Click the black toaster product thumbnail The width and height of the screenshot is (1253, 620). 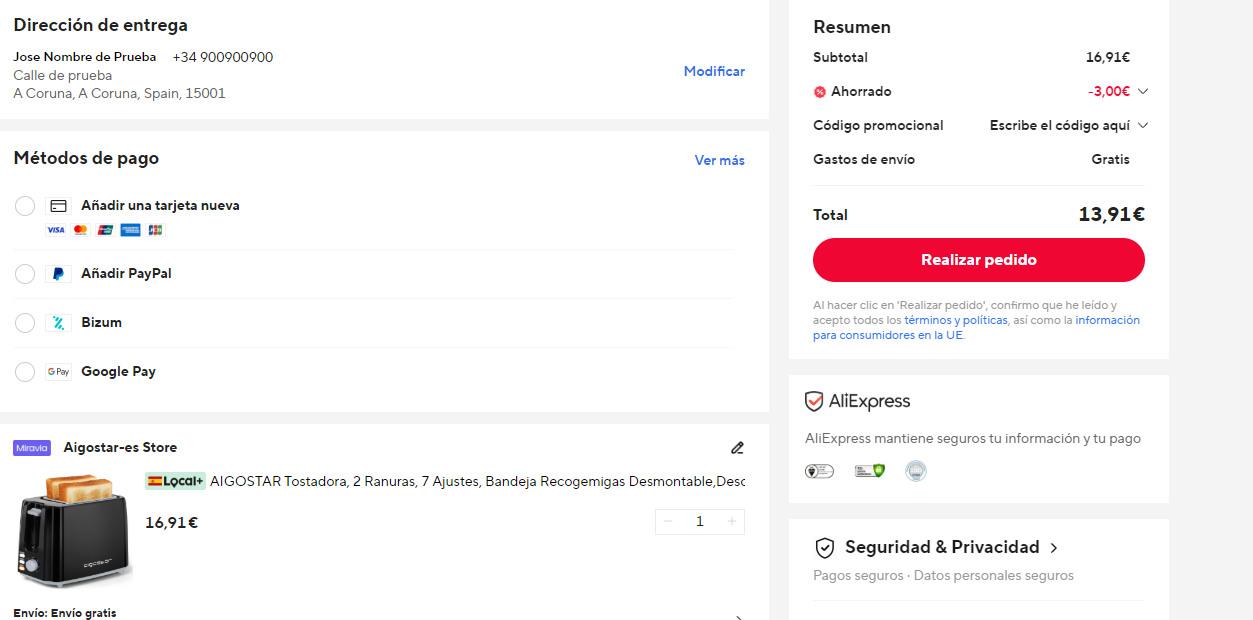[74, 531]
